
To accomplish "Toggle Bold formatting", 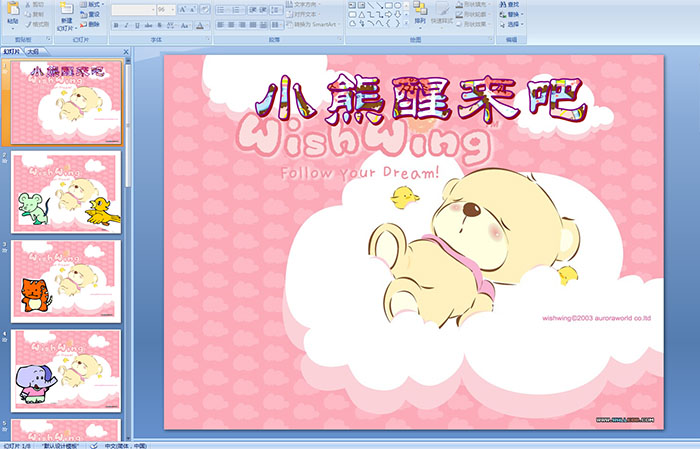I will (116, 25).
